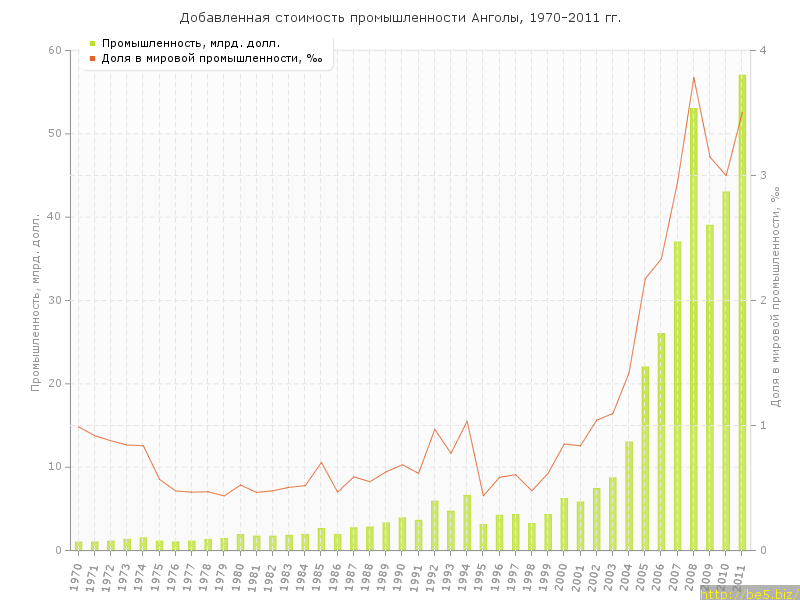Click the green bar for 2006
800x600 pixels.
(661, 441)
